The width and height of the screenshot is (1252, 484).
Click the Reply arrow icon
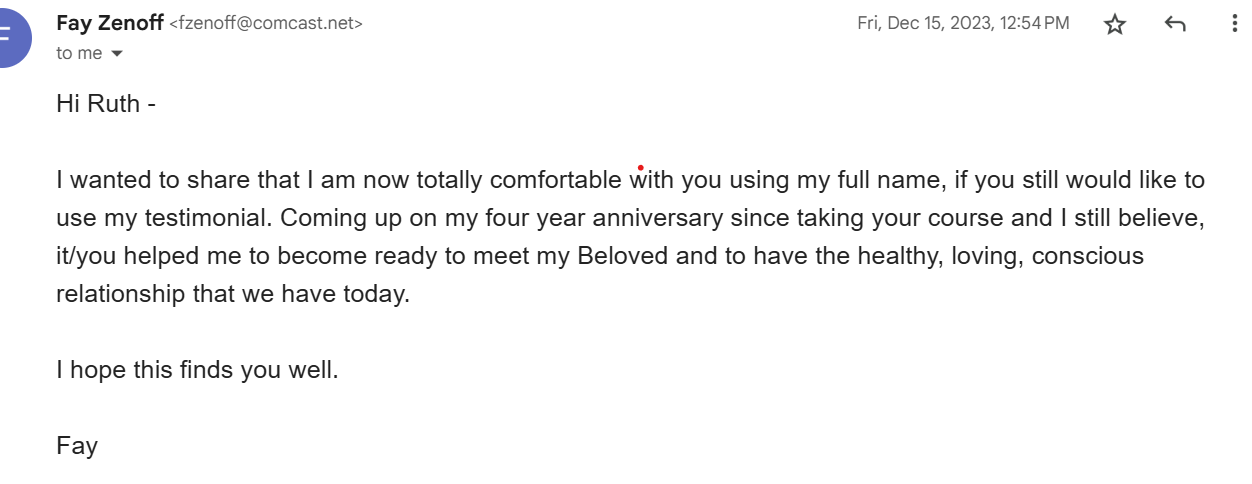coord(1175,25)
